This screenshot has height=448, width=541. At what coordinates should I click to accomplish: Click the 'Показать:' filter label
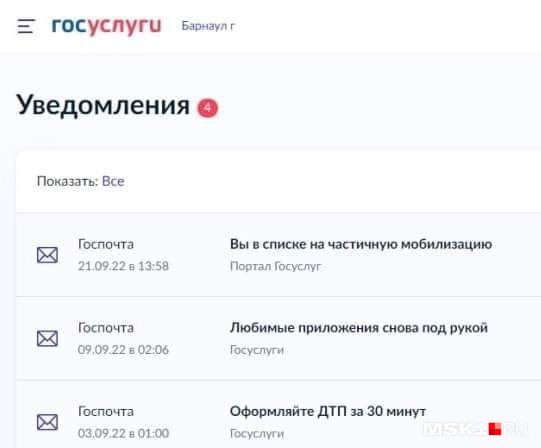pyautogui.click(x=67, y=182)
